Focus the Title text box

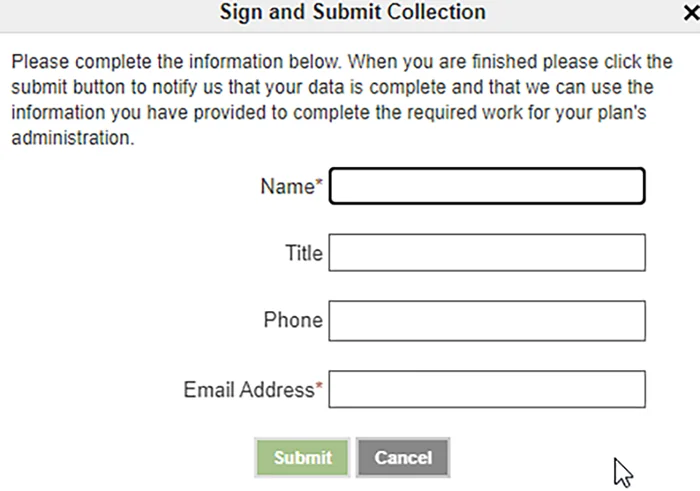pyautogui.click(x=487, y=253)
